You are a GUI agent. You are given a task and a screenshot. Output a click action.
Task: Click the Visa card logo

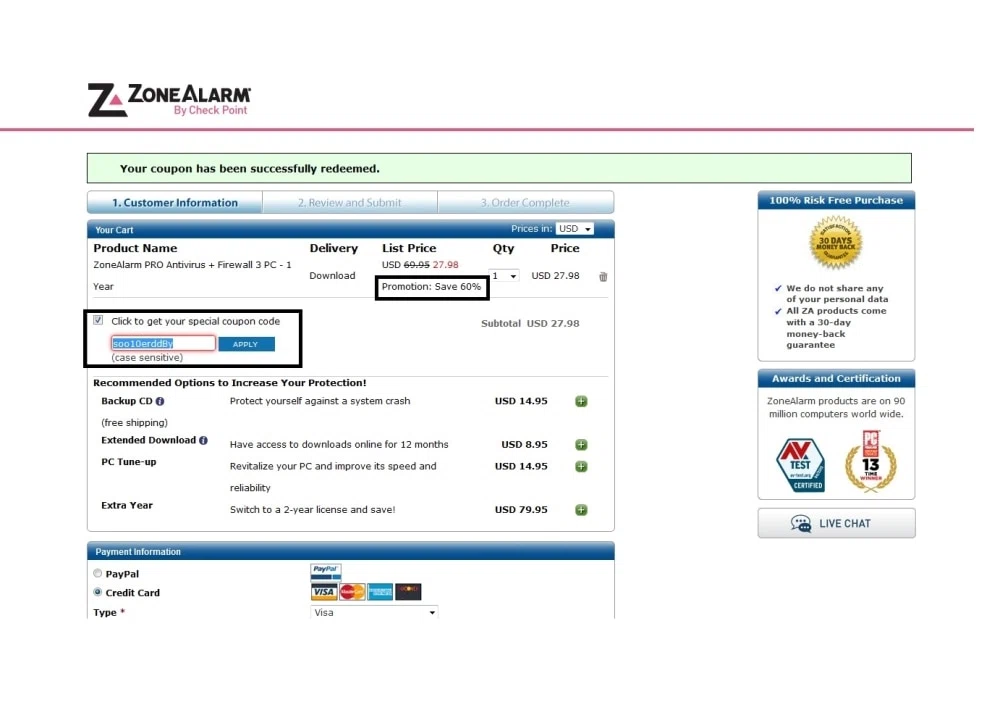click(x=324, y=592)
